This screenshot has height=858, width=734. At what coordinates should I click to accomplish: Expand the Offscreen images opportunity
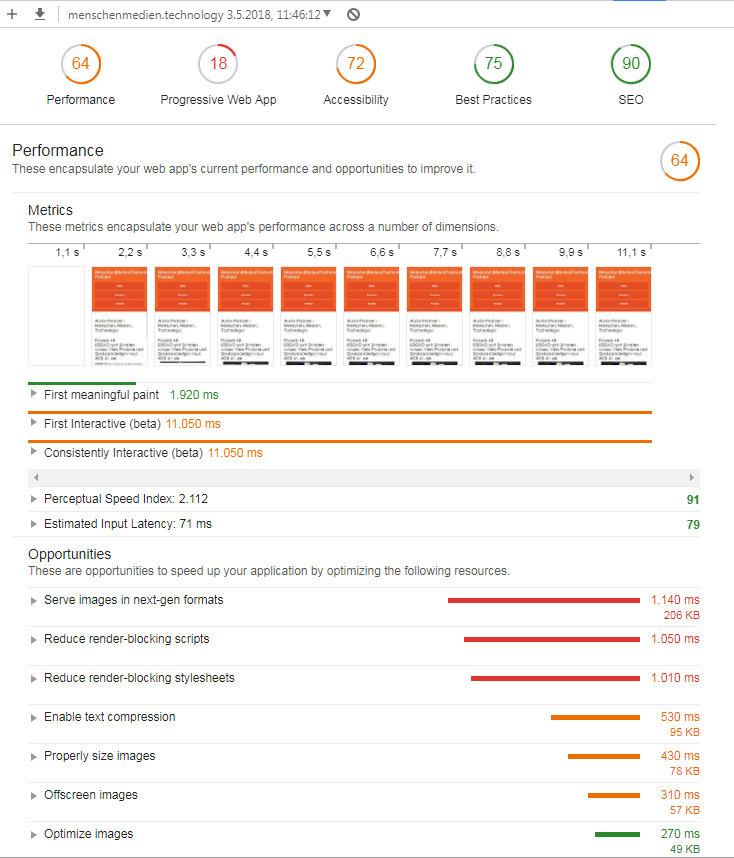point(31,794)
